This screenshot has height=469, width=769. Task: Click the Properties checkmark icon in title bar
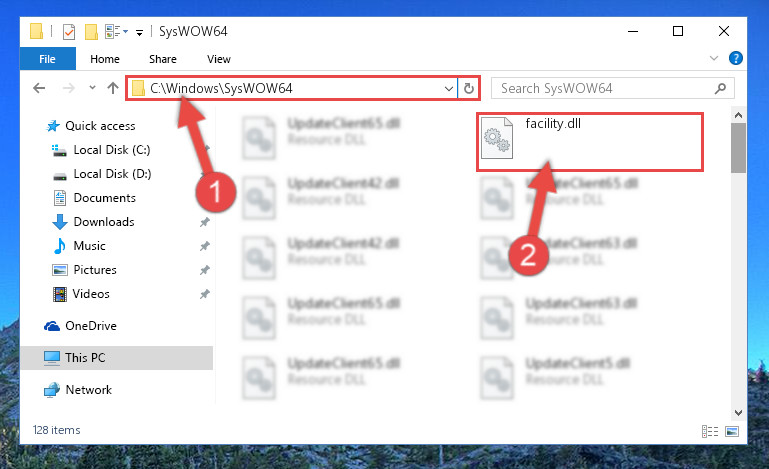coord(69,32)
